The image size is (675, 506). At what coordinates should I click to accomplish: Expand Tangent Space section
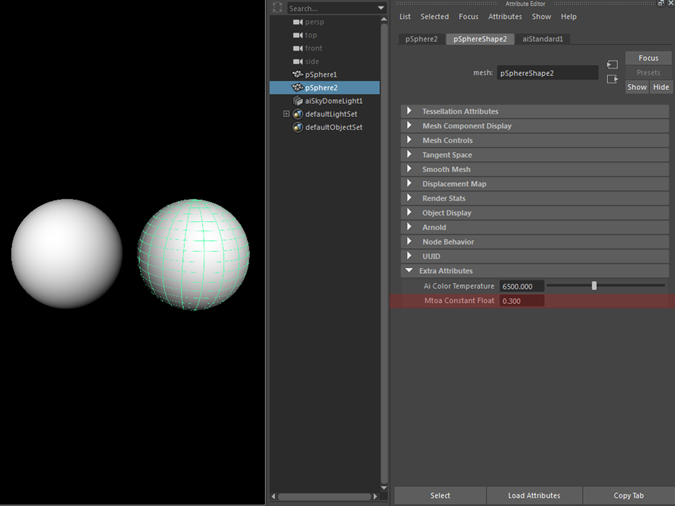(x=535, y=155)
